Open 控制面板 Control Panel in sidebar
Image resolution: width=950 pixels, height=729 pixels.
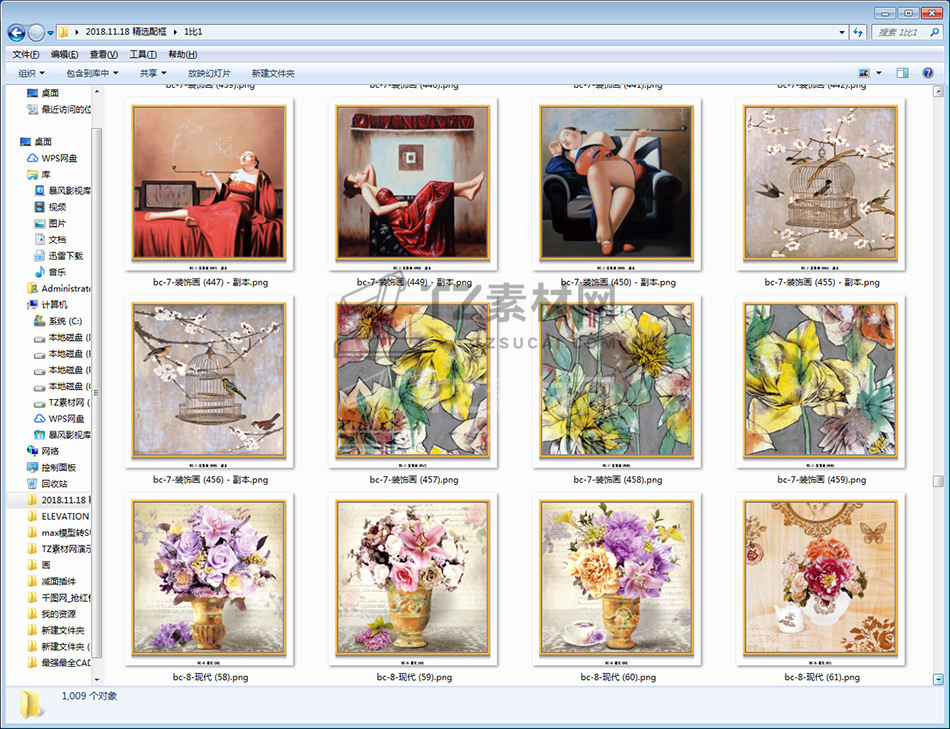[58, 467]
